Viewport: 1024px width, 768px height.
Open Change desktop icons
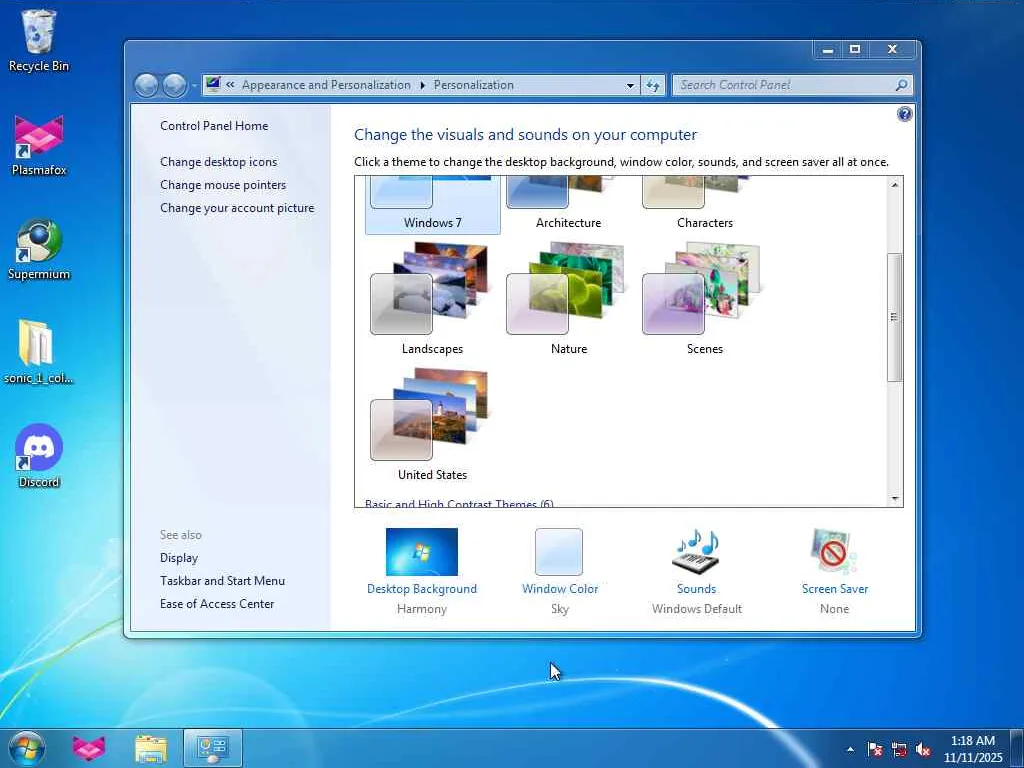(219, 161)
